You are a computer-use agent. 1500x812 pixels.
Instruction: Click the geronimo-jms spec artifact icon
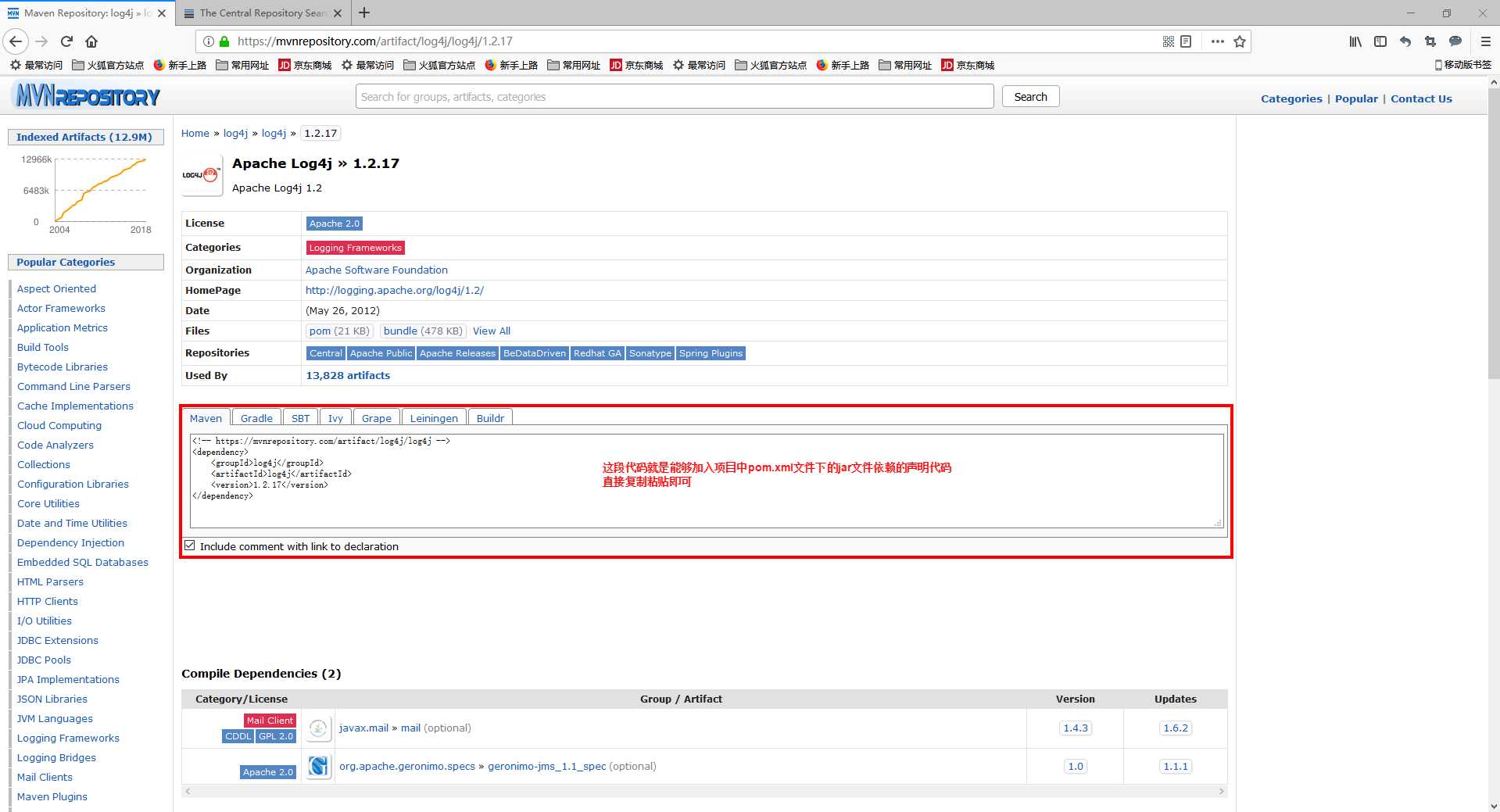(318, 767)
